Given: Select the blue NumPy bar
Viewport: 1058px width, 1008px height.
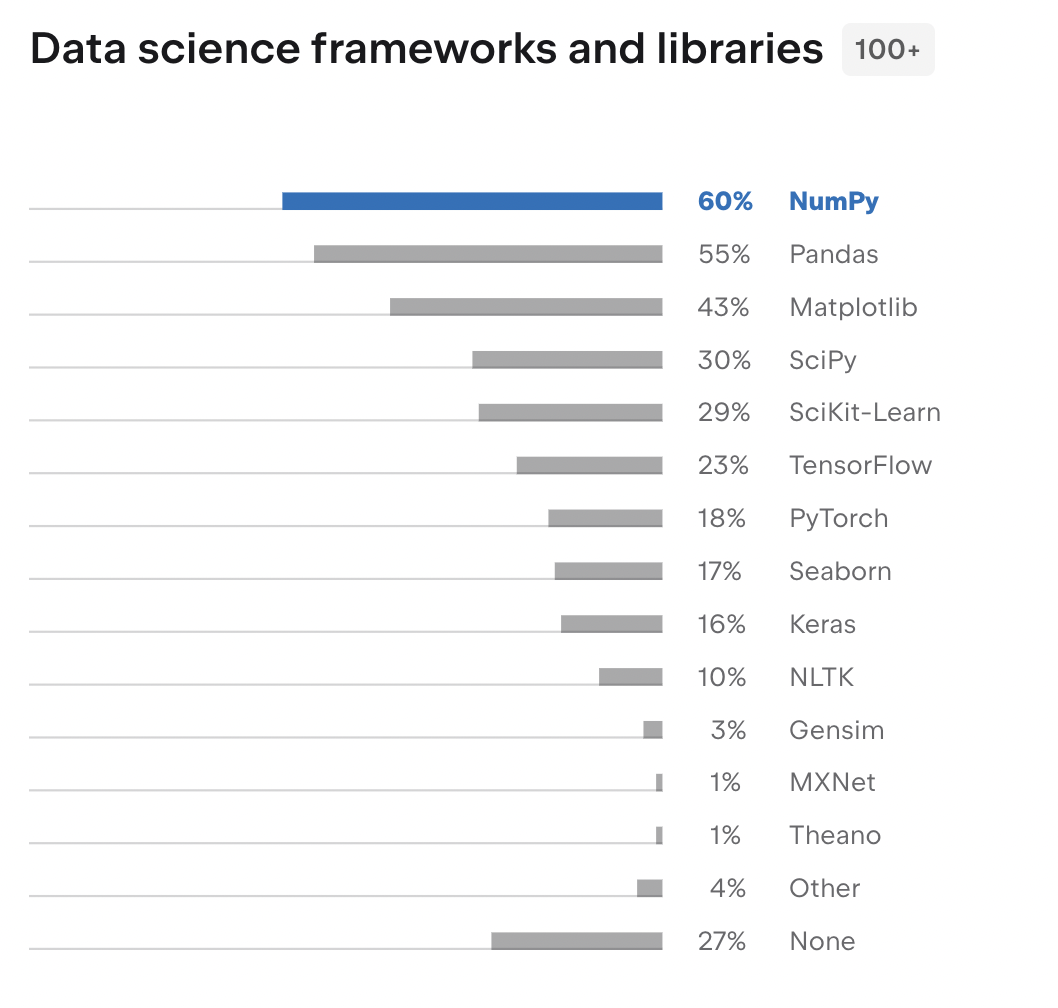Looking at the screenshot, I should [x=472, y=201].
